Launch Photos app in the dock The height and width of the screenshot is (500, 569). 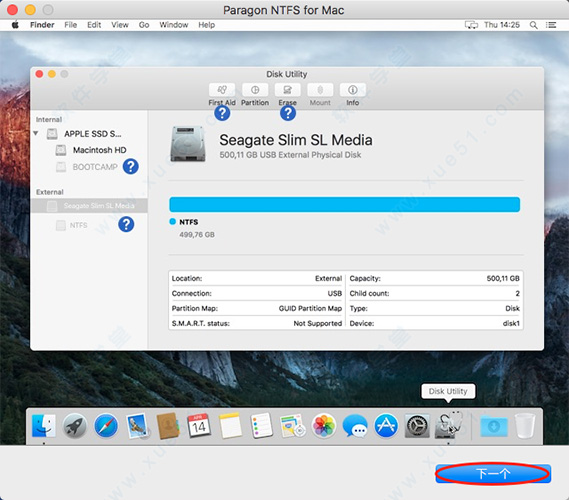tap(324, 426)
